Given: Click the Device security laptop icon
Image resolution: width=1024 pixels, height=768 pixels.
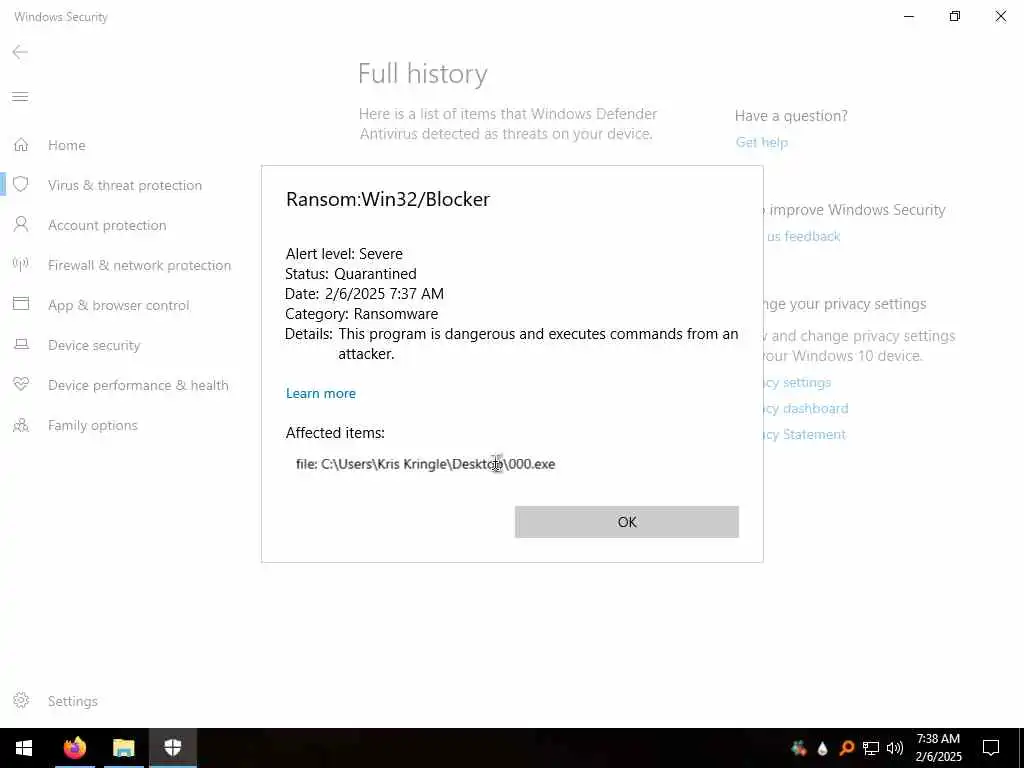Looking at the screenshot, I should coord(21,344).
